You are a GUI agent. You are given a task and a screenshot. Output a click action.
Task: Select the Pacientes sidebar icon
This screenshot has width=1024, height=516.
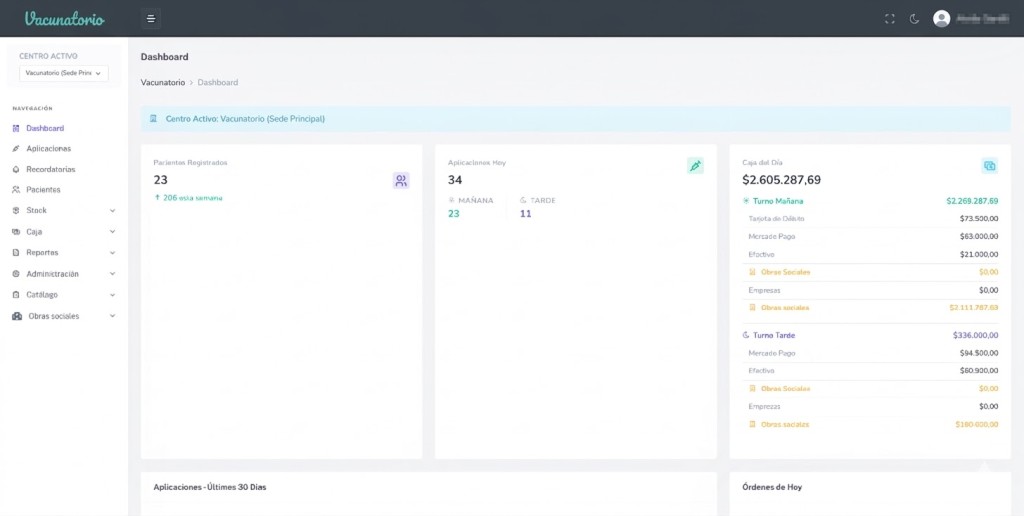pyautogui.click(x=16, y=189)
